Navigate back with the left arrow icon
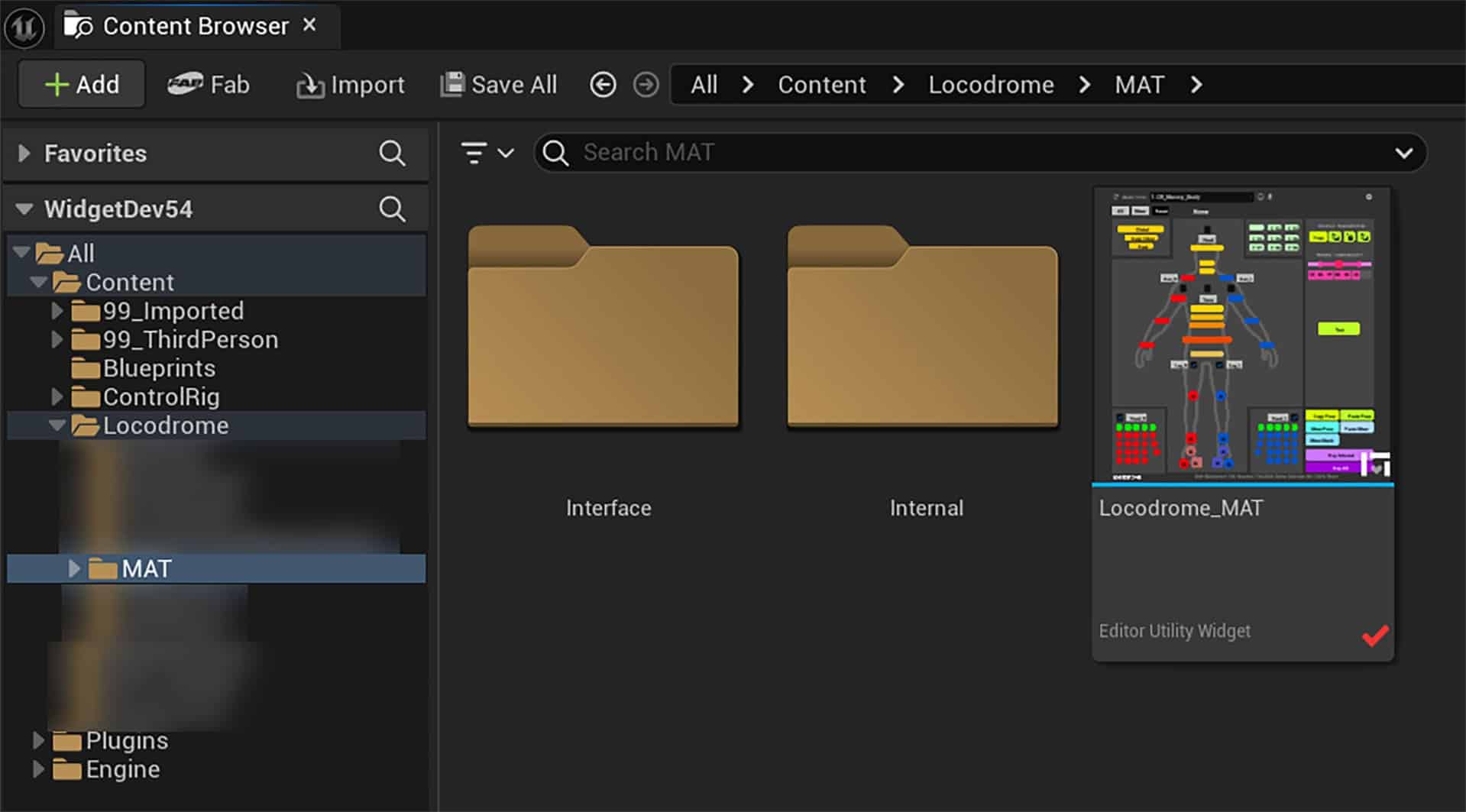 pyautogui.click(x=603, y=85)
